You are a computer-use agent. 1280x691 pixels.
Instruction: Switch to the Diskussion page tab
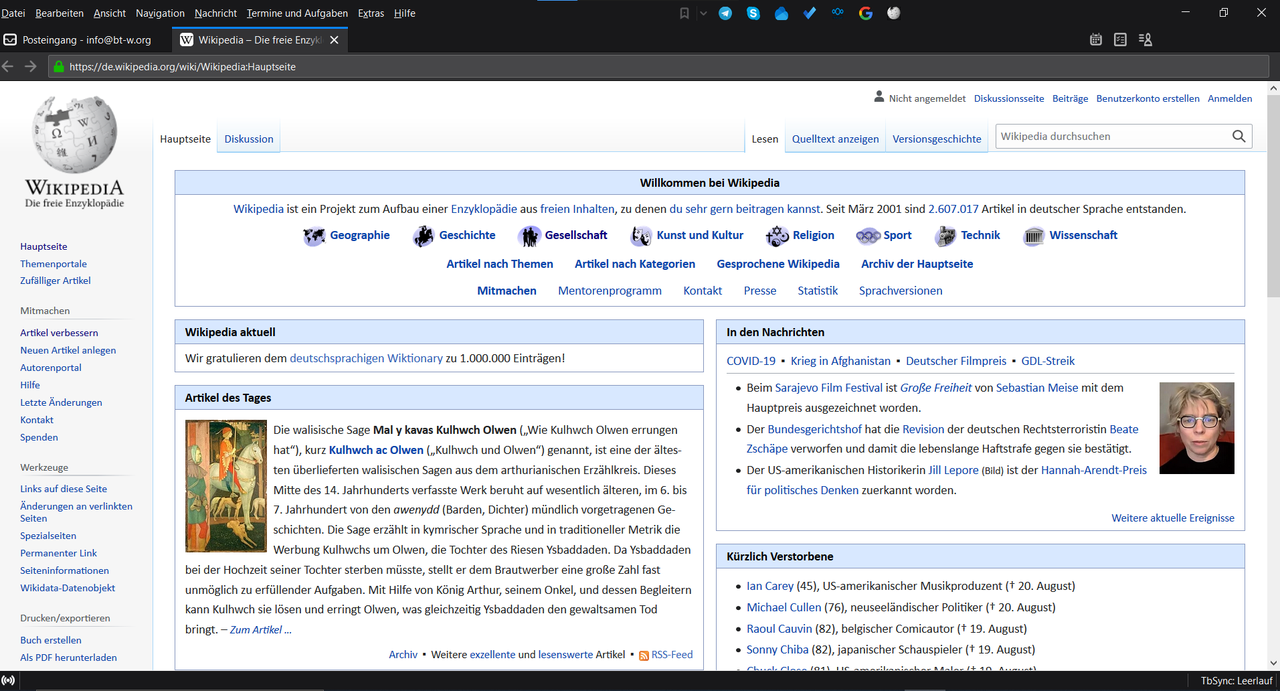coord(249,139)
